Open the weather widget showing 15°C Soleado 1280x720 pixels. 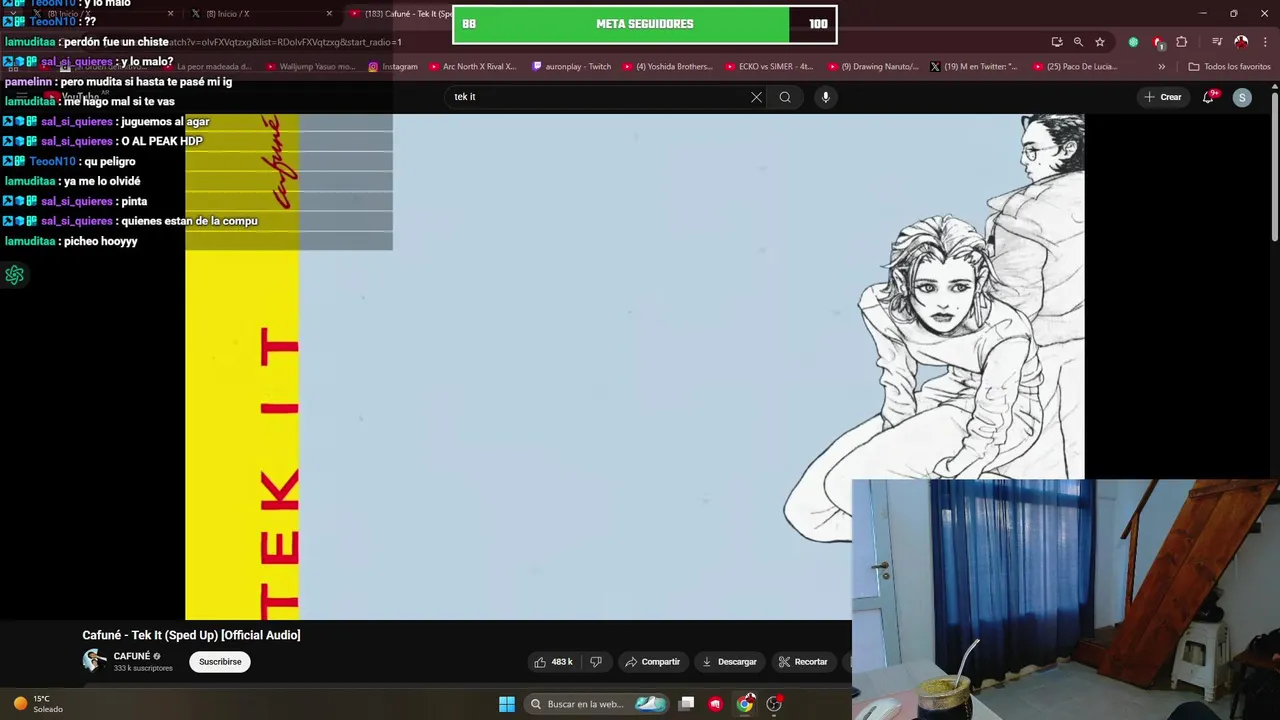(38, 704)
